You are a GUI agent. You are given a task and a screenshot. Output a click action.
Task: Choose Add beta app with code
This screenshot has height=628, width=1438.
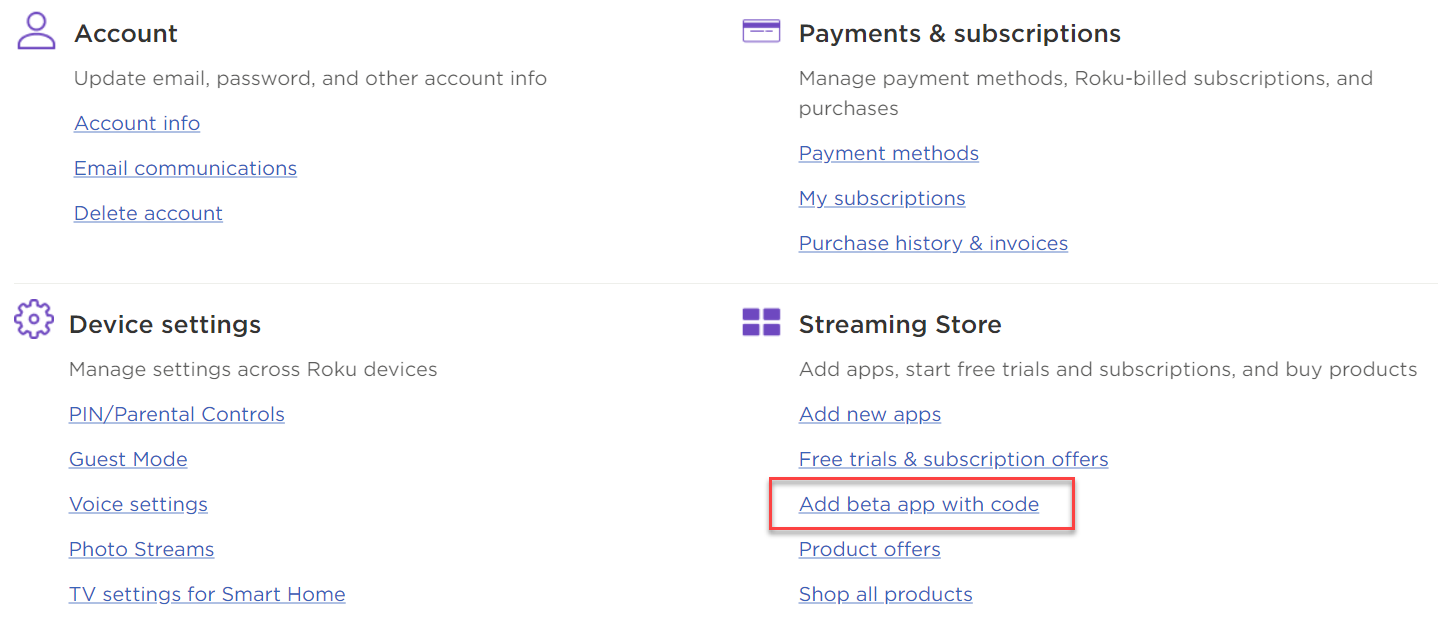pos(918,504)
